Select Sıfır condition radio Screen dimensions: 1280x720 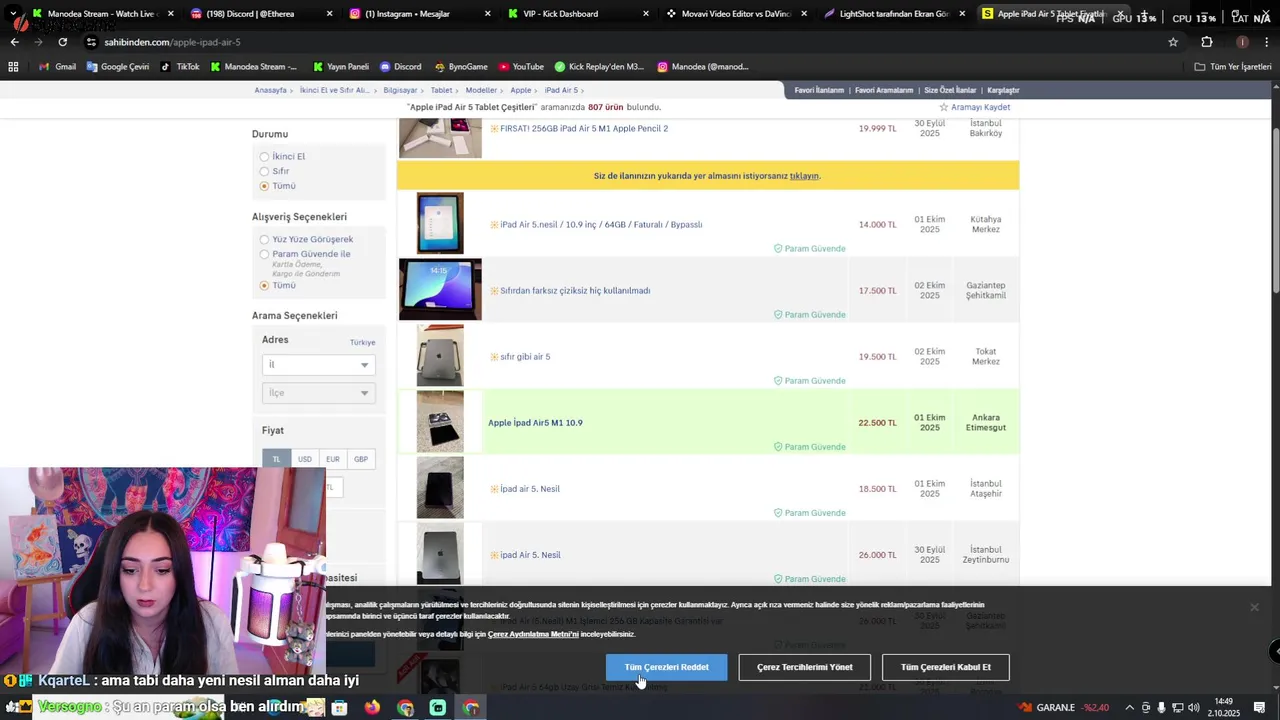[264, 171]
